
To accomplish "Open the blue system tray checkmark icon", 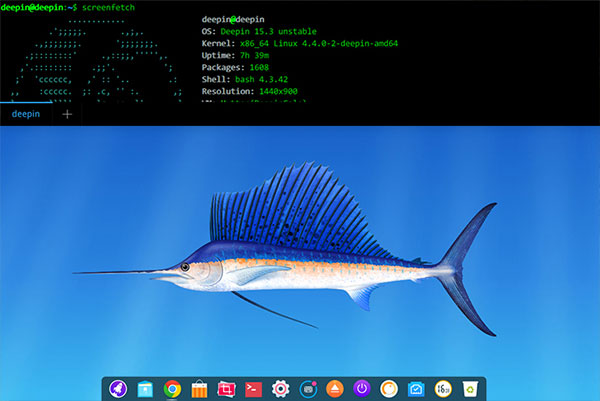I will (x=416, y=390).
